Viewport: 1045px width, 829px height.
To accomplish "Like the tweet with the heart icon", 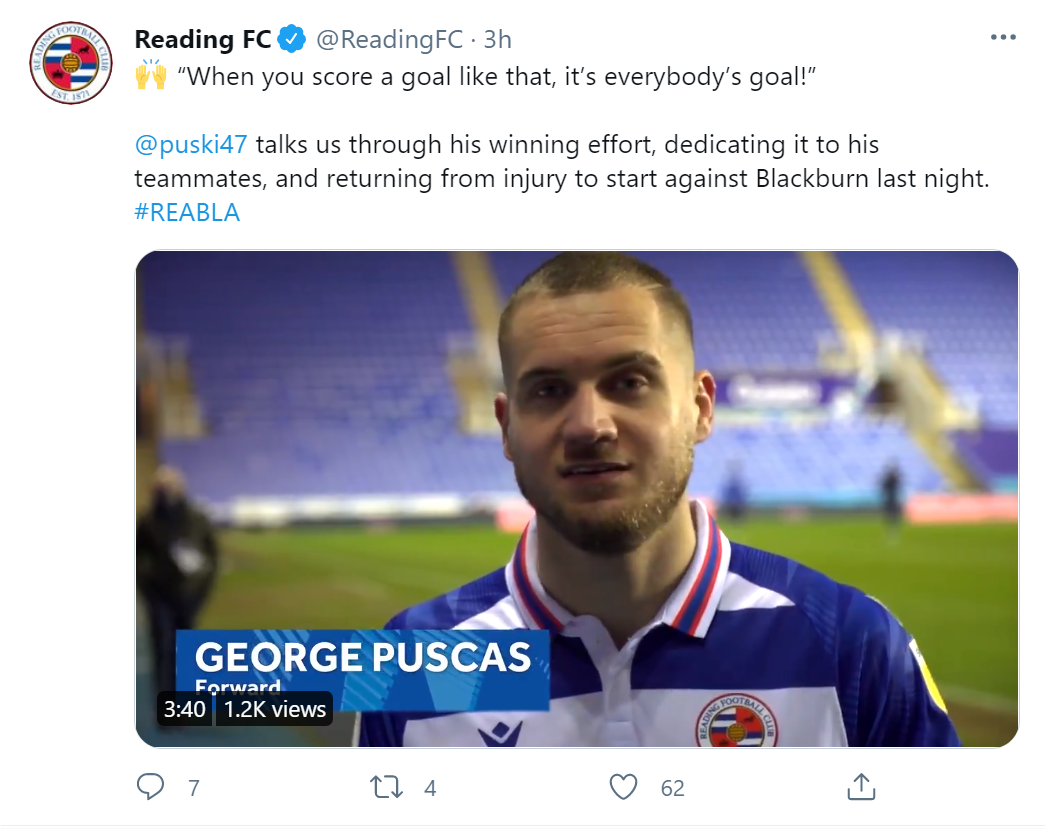I will coord(623,787).
